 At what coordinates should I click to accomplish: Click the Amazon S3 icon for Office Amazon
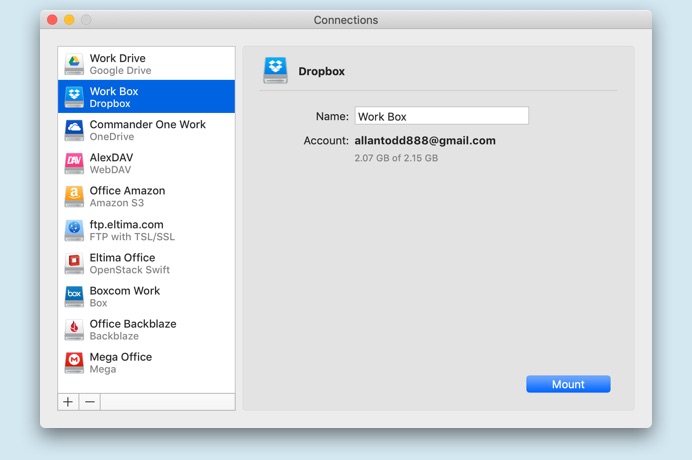pos(74,196)
